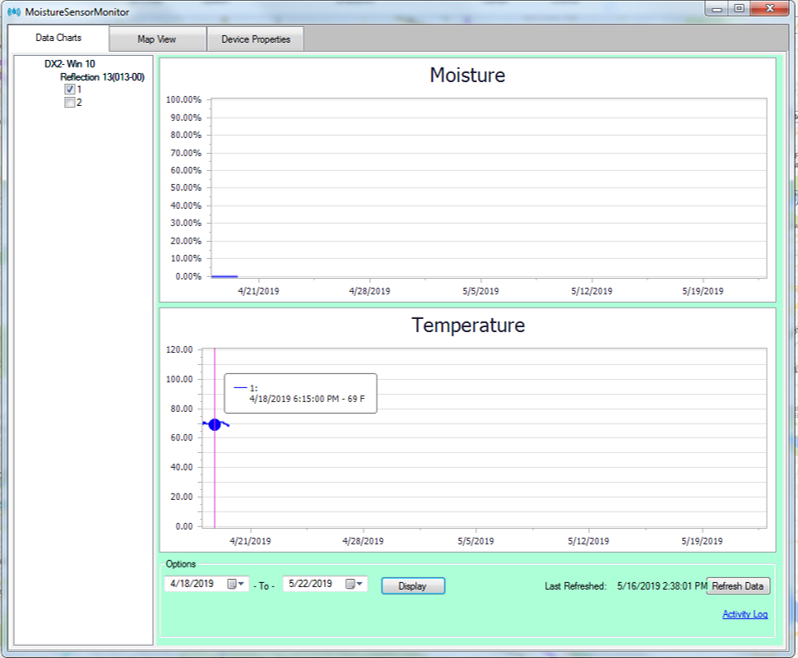Uncheck sensor 1 checkbox
Viewport: 798px width, 658px height.
point(70,90)
